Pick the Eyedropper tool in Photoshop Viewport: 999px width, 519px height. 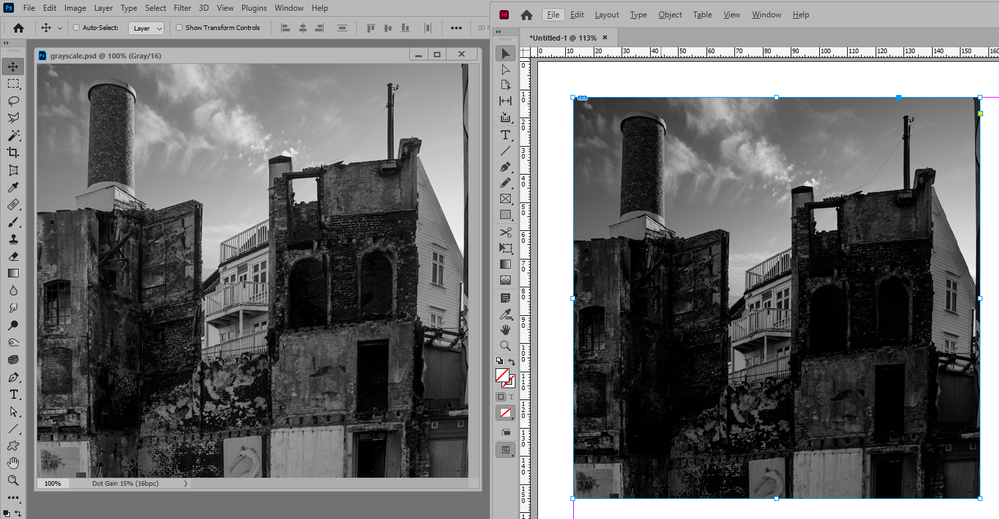14,187
